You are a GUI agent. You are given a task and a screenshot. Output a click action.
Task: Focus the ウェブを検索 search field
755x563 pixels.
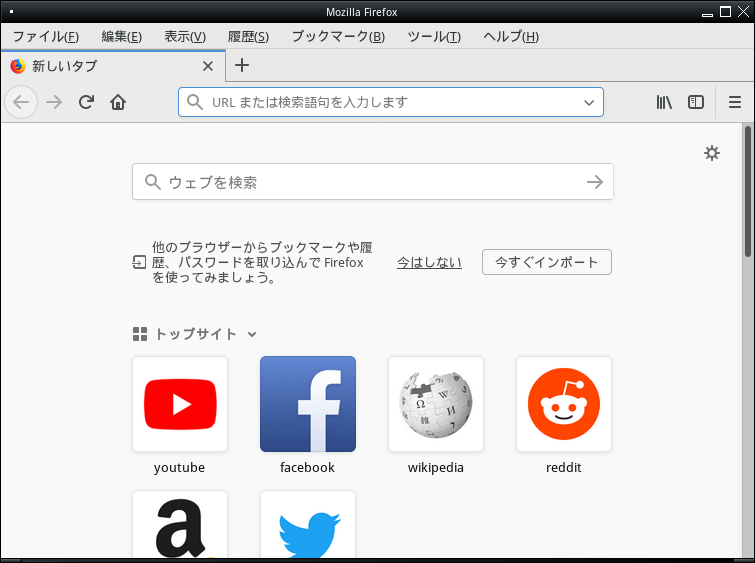[x=373, y=182]
